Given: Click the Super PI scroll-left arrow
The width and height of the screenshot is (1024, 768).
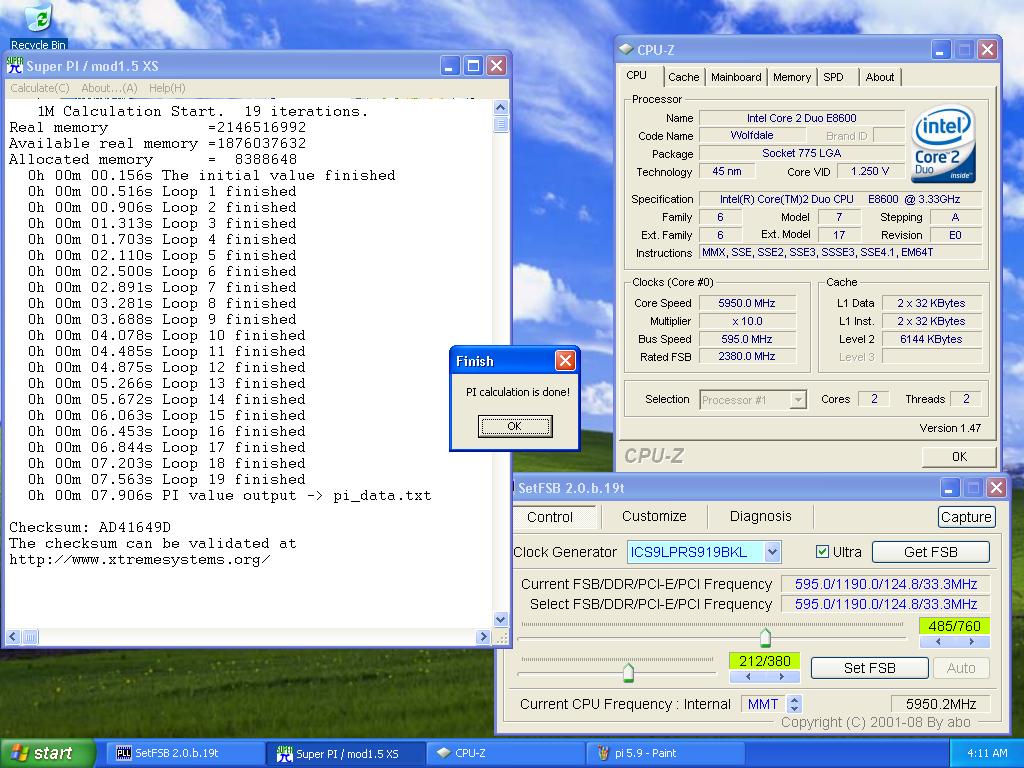Looking at the screenshot, I should (13, 636).
